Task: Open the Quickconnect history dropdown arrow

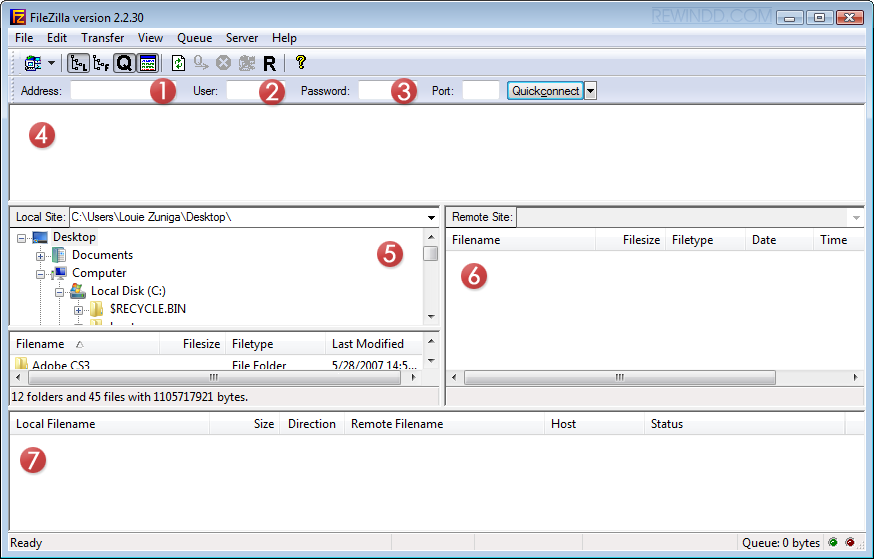Action: coord(590,91)
